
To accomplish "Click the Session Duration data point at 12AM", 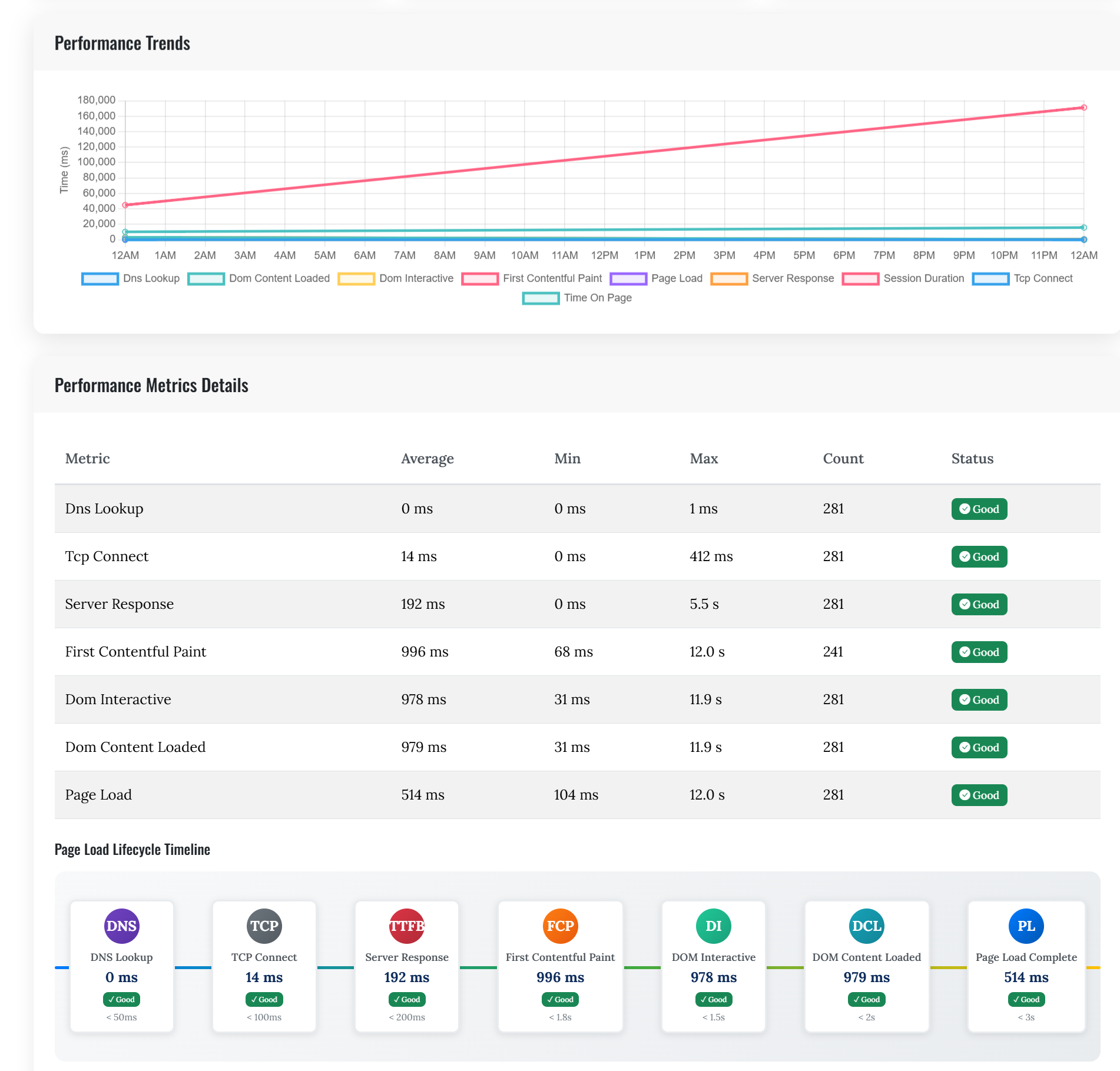I will [124, 205].
